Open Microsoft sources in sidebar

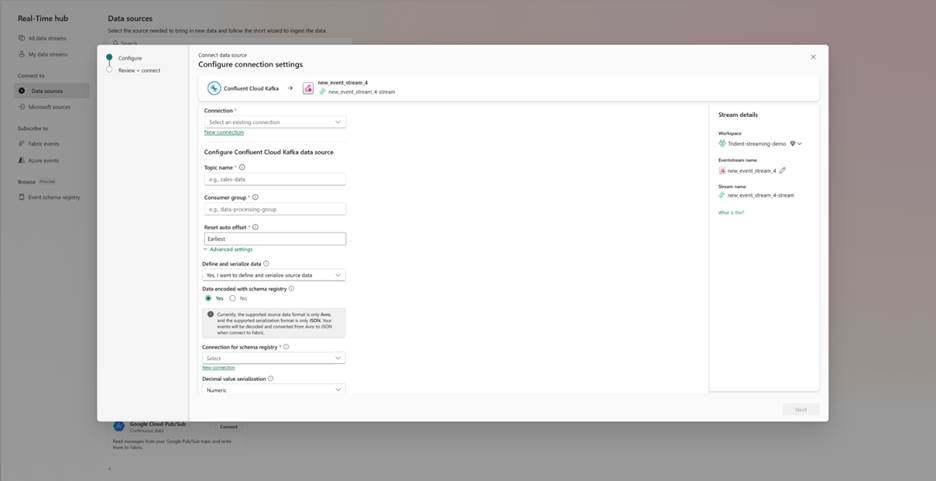49,107
